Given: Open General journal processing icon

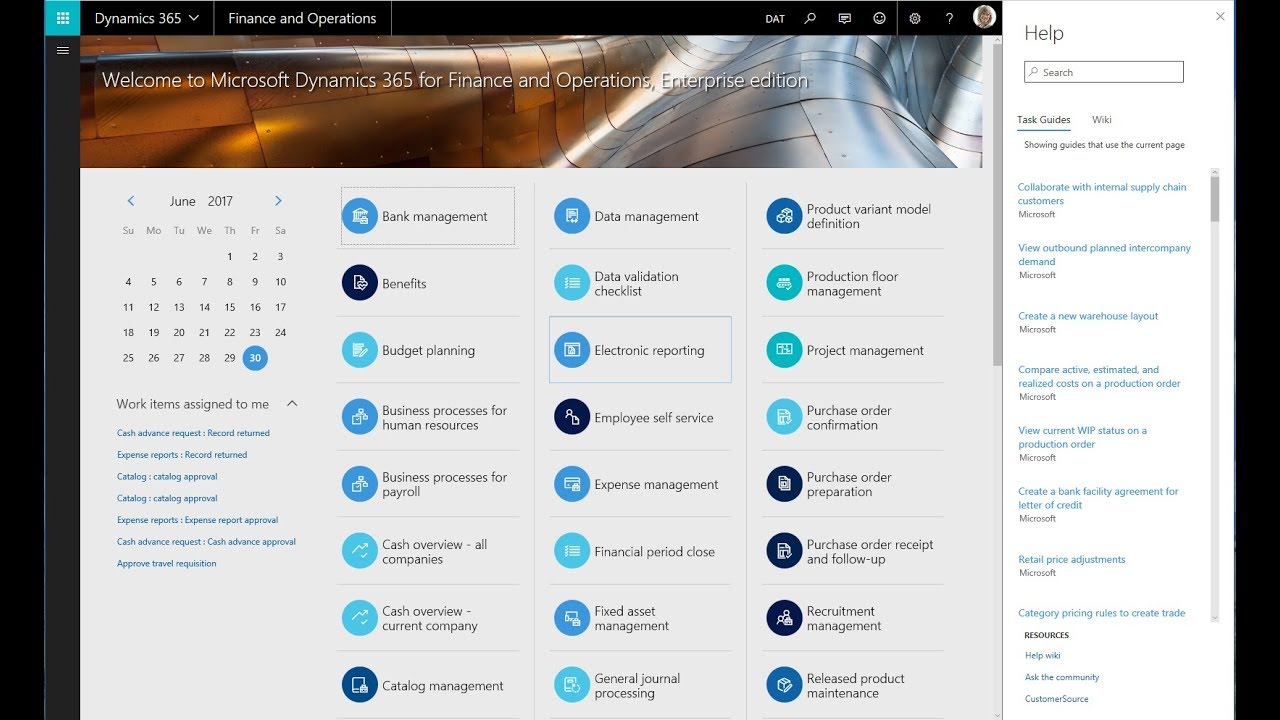Looking at the screenshot, I should pos(572,685).
